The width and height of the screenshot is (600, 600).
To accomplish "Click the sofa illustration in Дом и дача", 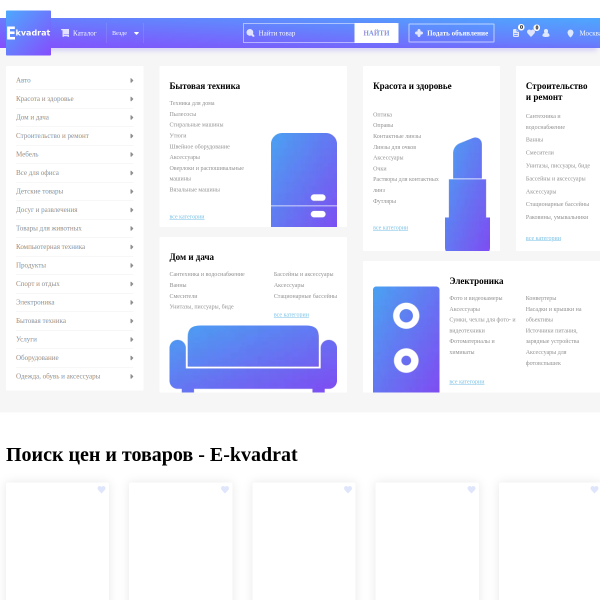I will [x=253, y=359].
